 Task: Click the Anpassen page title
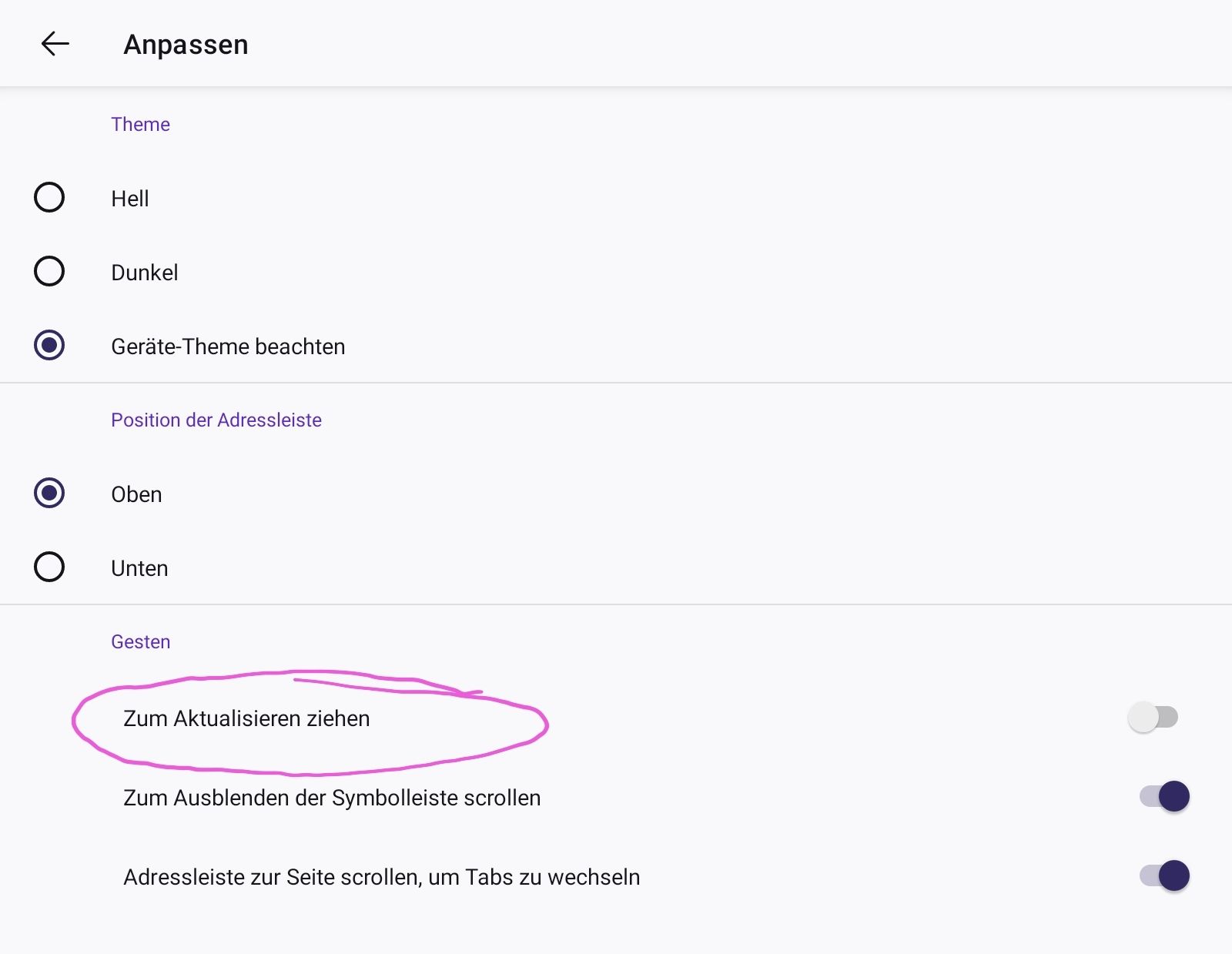[x=186, y=45]
